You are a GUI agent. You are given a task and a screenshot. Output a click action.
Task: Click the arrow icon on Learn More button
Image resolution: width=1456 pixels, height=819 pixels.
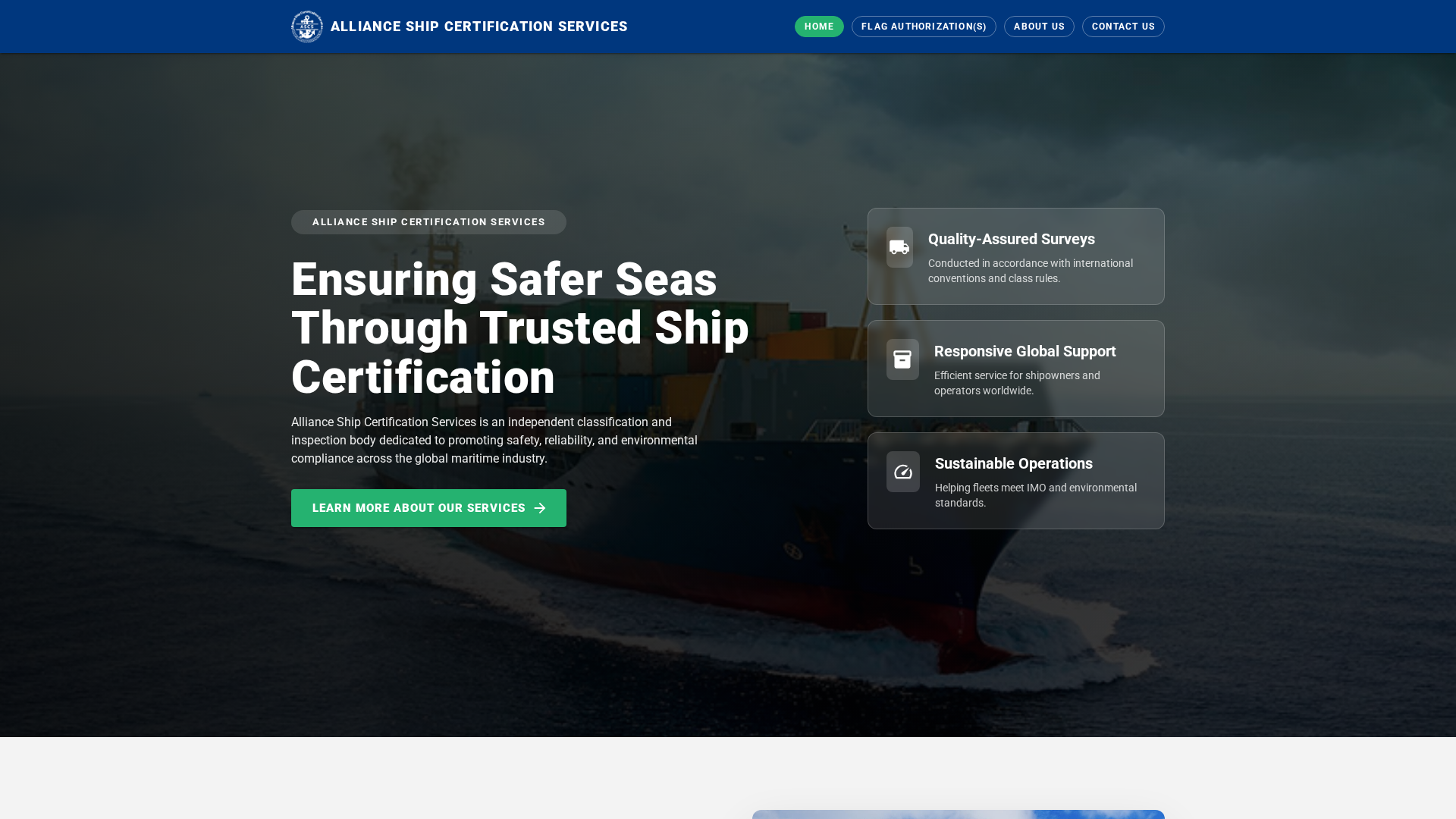[x=540, y=508]
